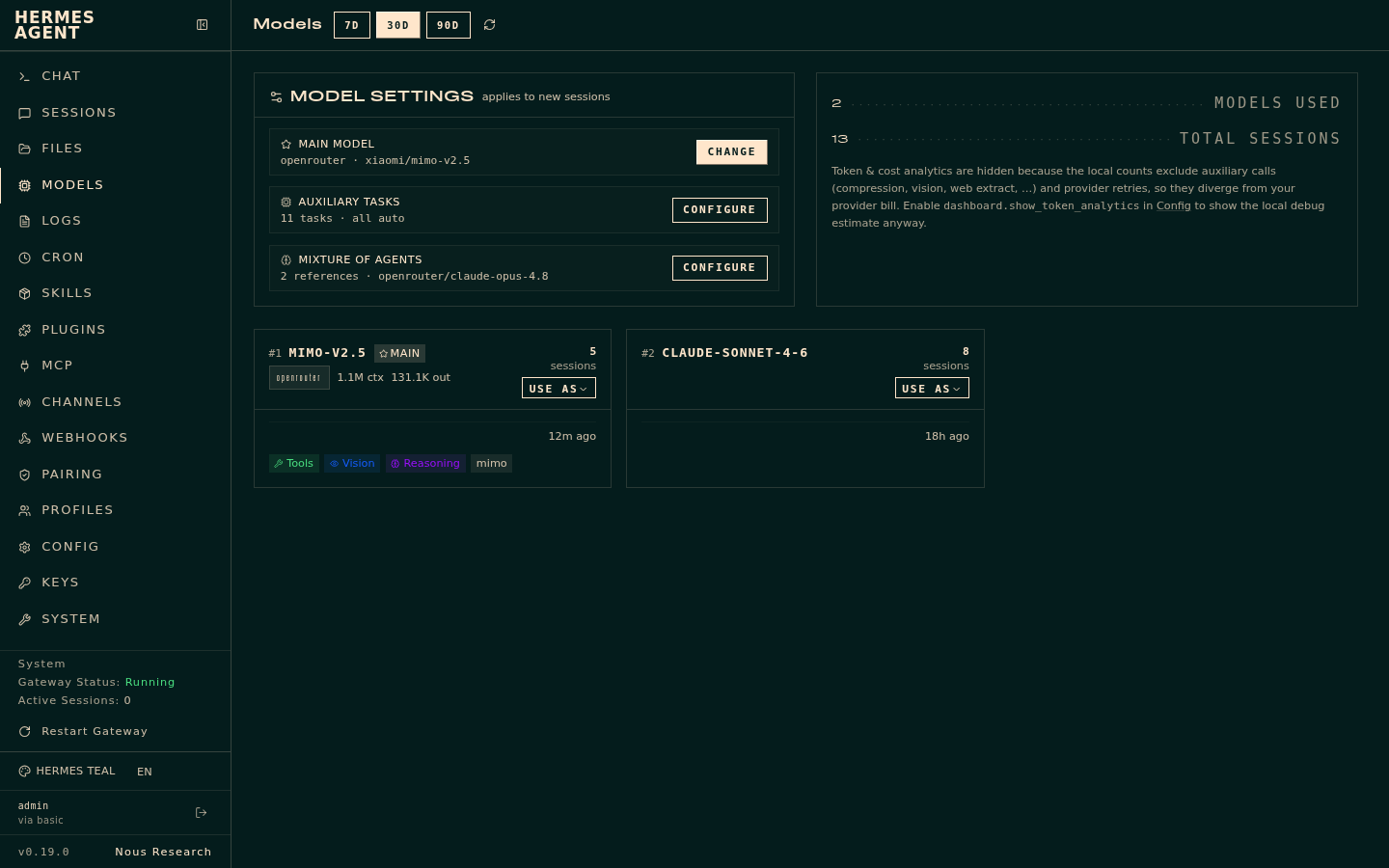The width and height of the screenshot is (1389, 868).
Task: Click the Mixture of Agents icon
Action: (x=286, y=259)
